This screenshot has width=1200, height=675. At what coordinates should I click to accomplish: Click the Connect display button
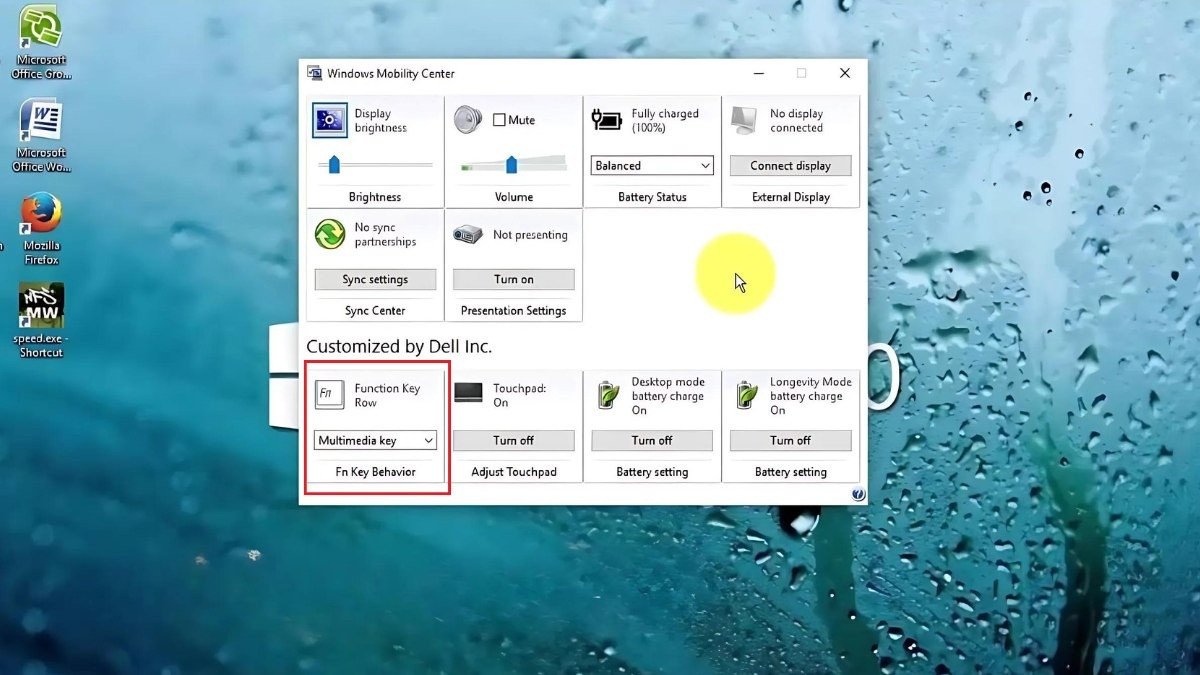click(x=790, y=164)
